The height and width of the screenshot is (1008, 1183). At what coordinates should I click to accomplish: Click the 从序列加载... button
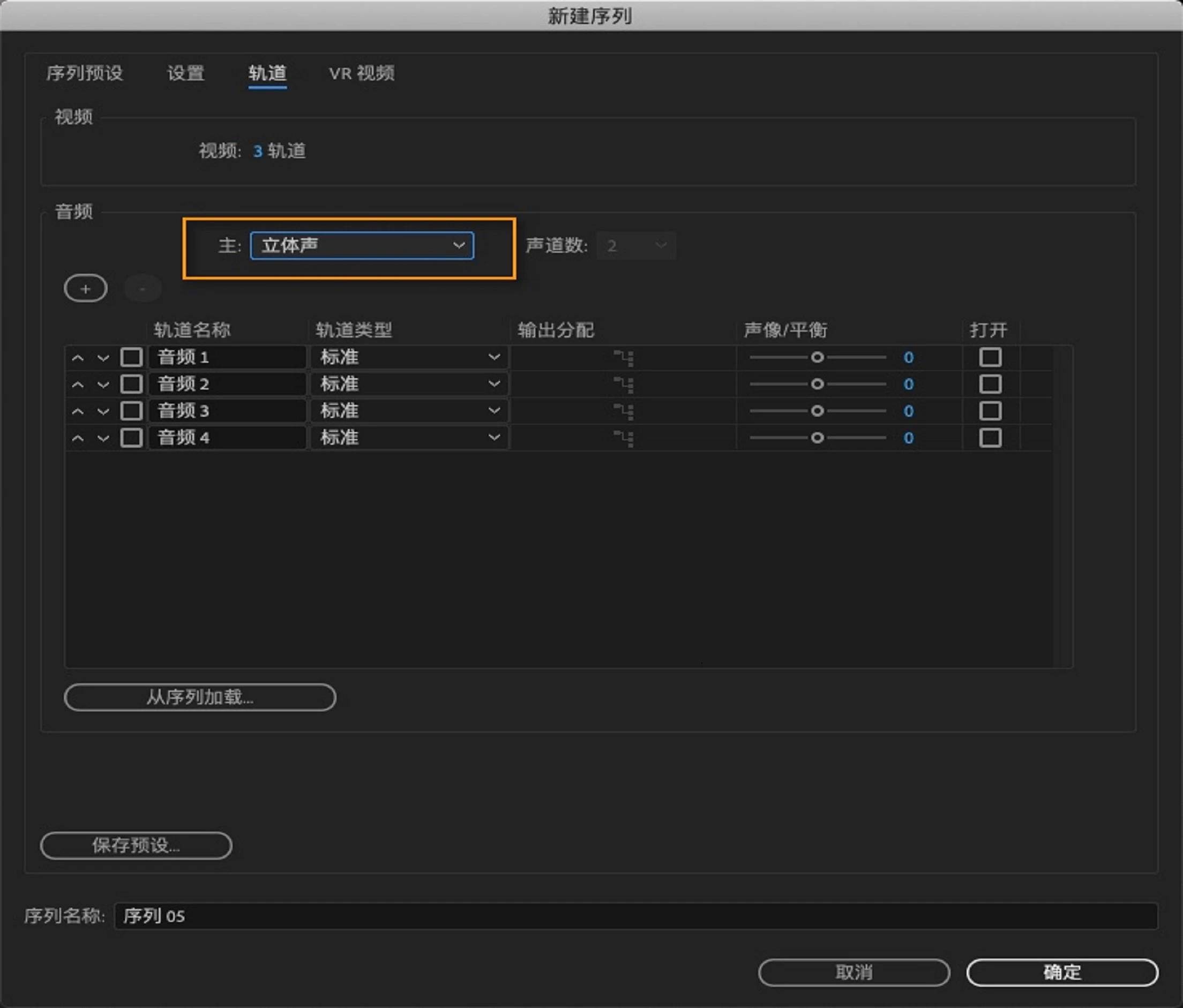pos(200,697)
